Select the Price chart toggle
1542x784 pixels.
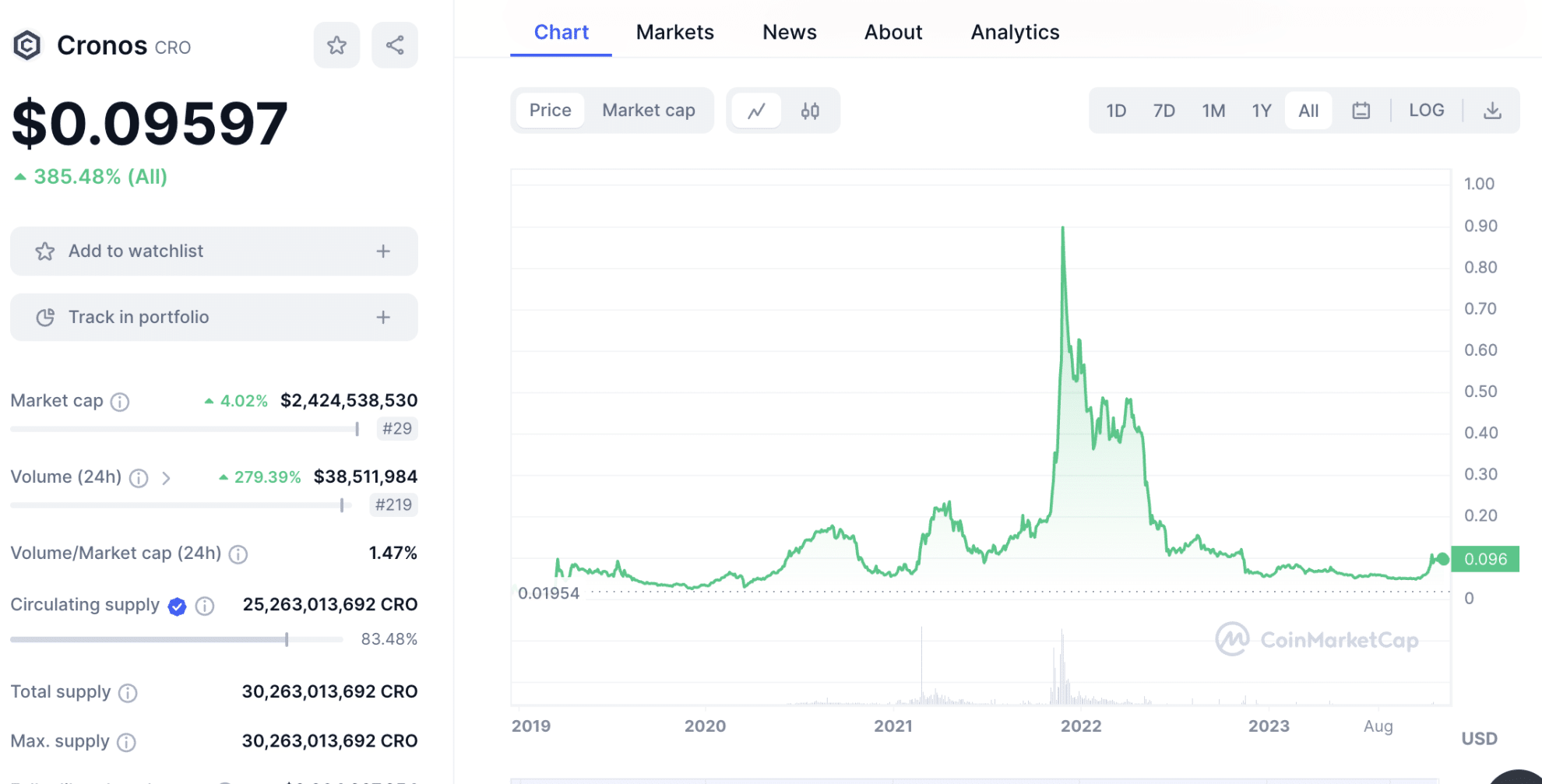click(550, 111)
